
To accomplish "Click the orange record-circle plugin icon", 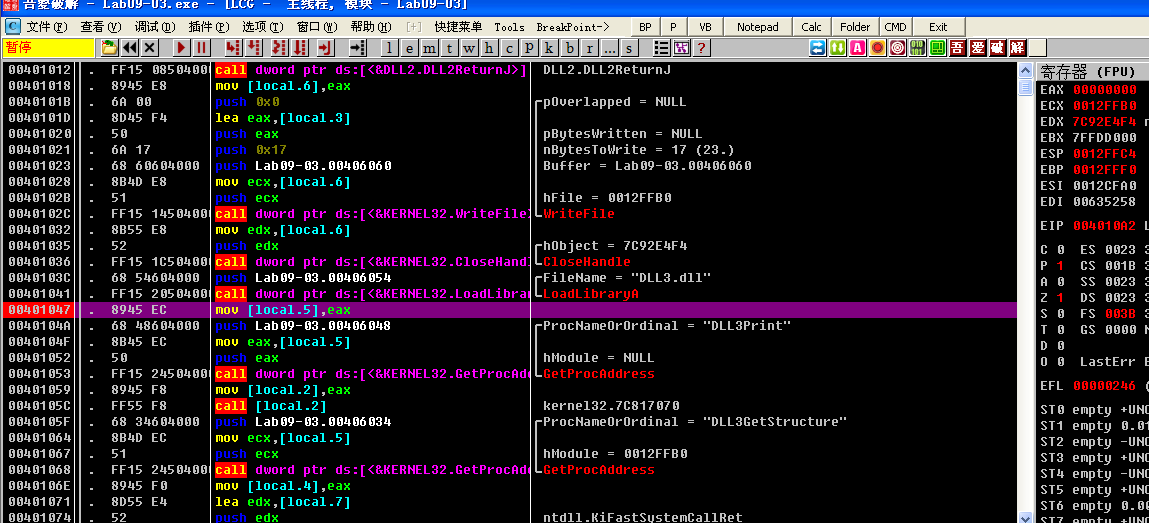I will pos(877,48).
